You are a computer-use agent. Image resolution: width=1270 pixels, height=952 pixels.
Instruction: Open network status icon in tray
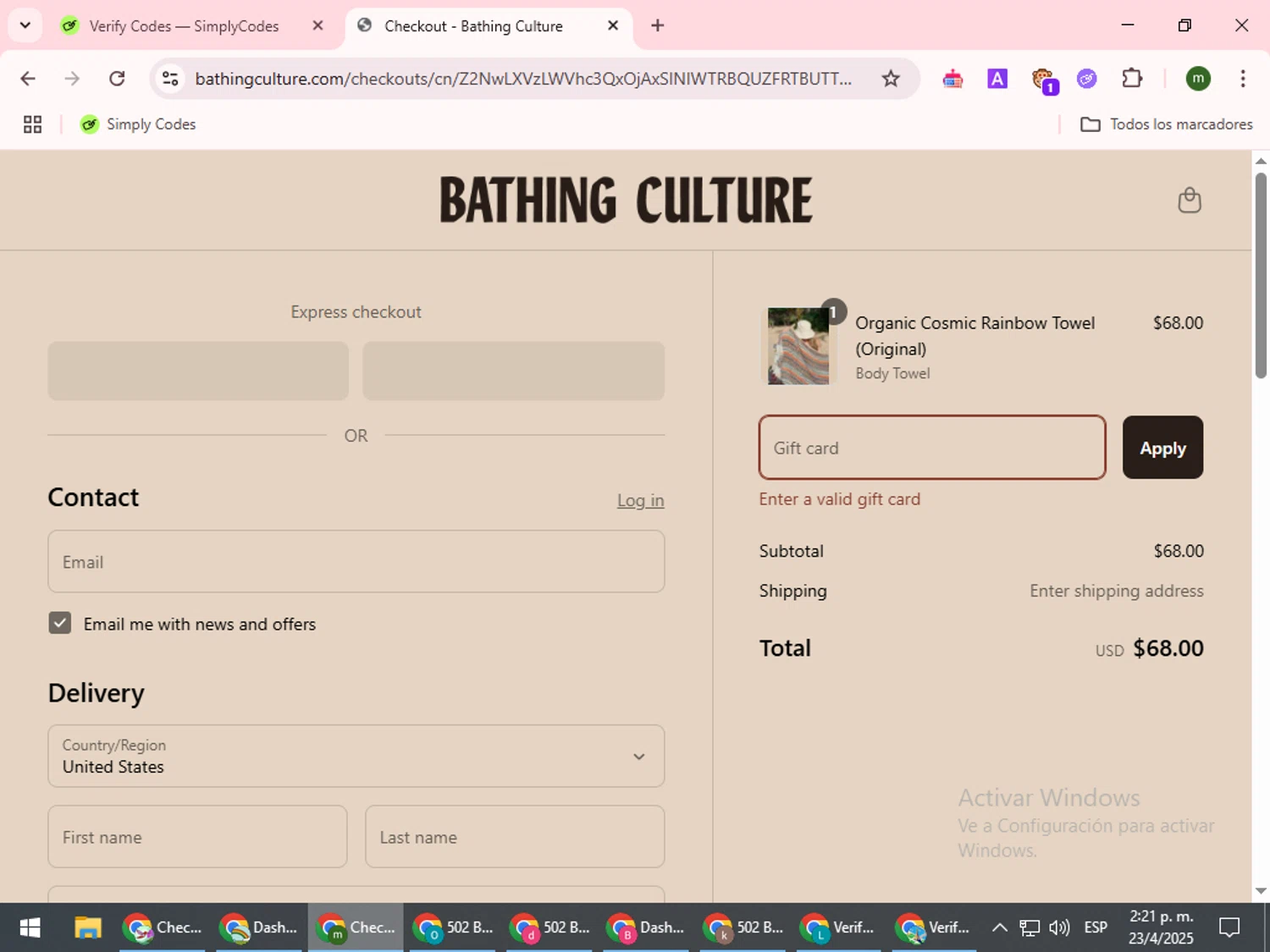click(x=1030, y=927)
